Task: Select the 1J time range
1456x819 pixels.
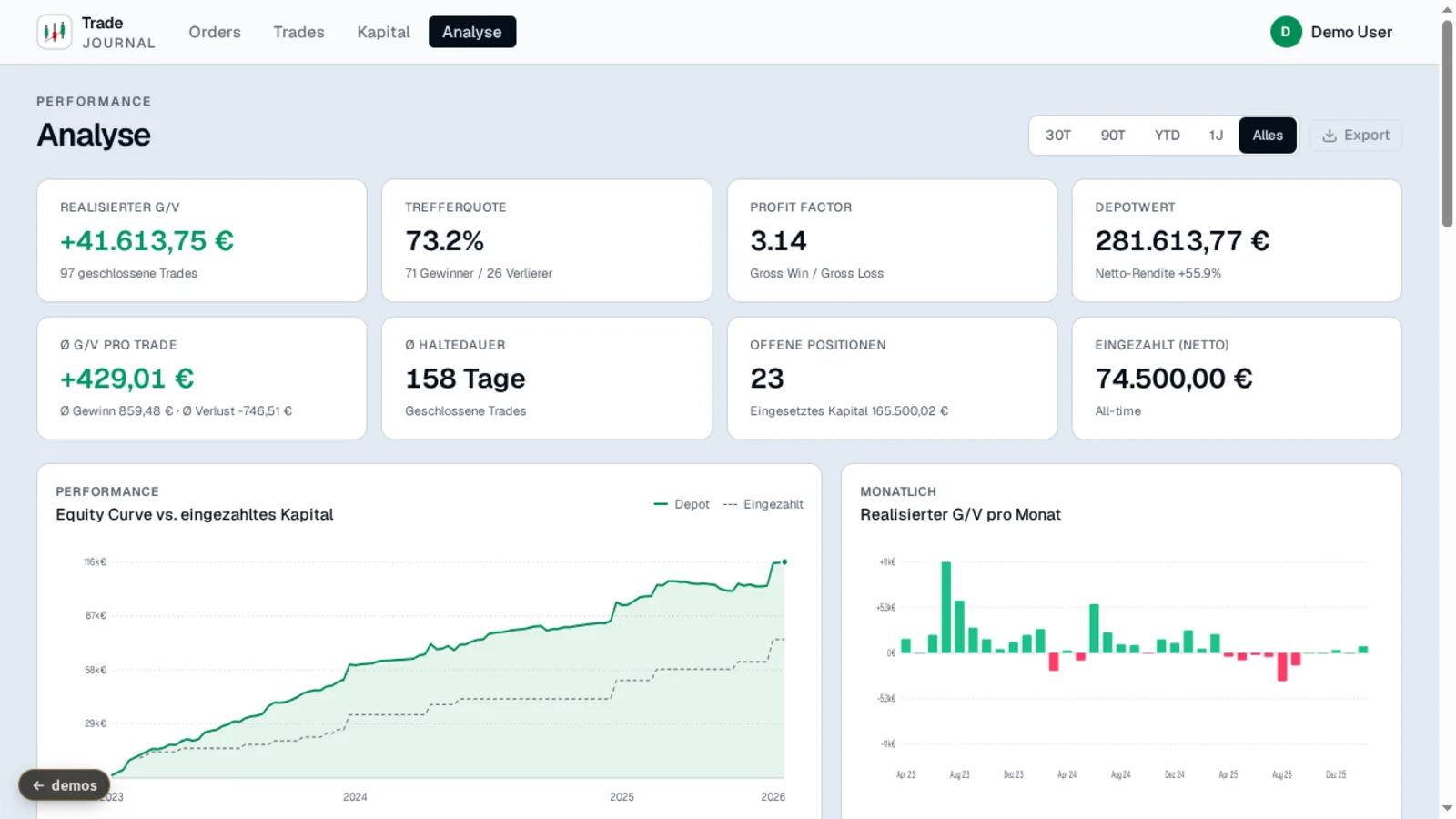Action: tap(1216, 135)
